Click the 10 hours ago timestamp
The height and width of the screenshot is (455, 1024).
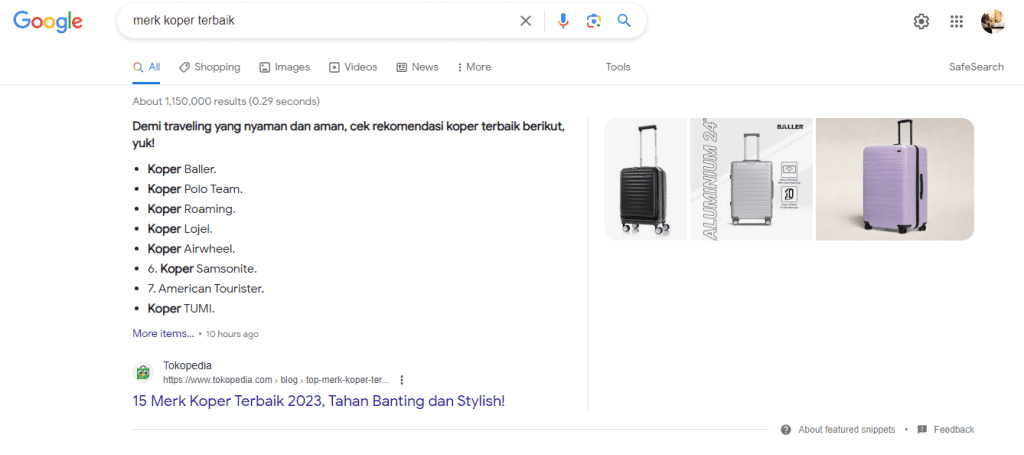232,334
